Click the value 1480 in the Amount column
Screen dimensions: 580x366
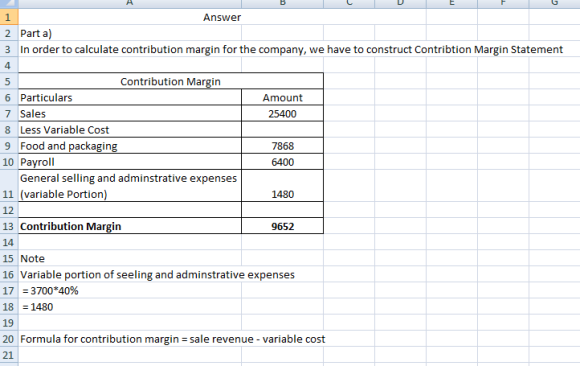point(282,186)
